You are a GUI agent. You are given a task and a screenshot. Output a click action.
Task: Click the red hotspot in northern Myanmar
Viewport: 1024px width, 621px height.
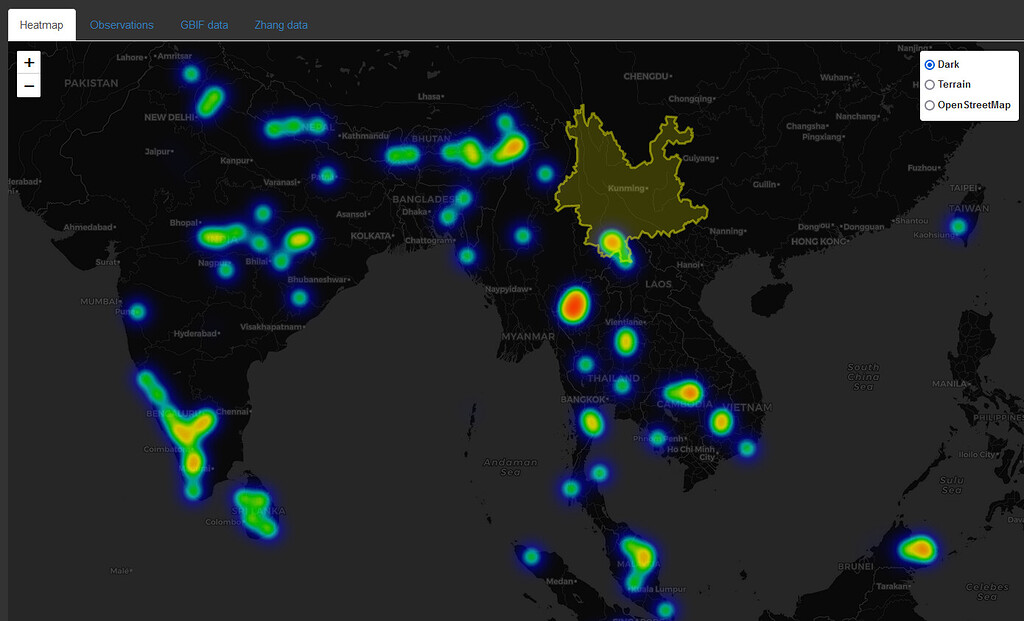point(575,304)
